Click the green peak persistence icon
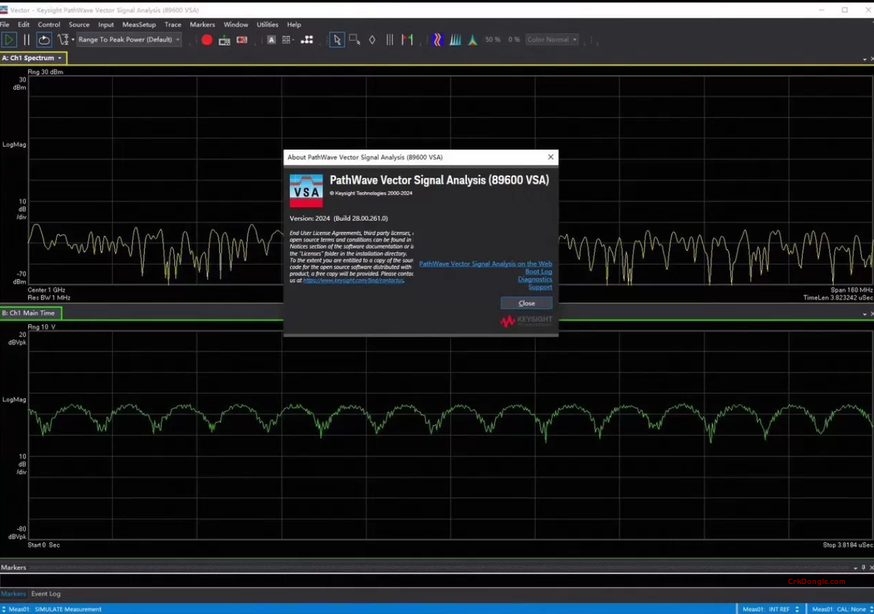The width and height of the screenshot is (874, 614). (473, 40)
